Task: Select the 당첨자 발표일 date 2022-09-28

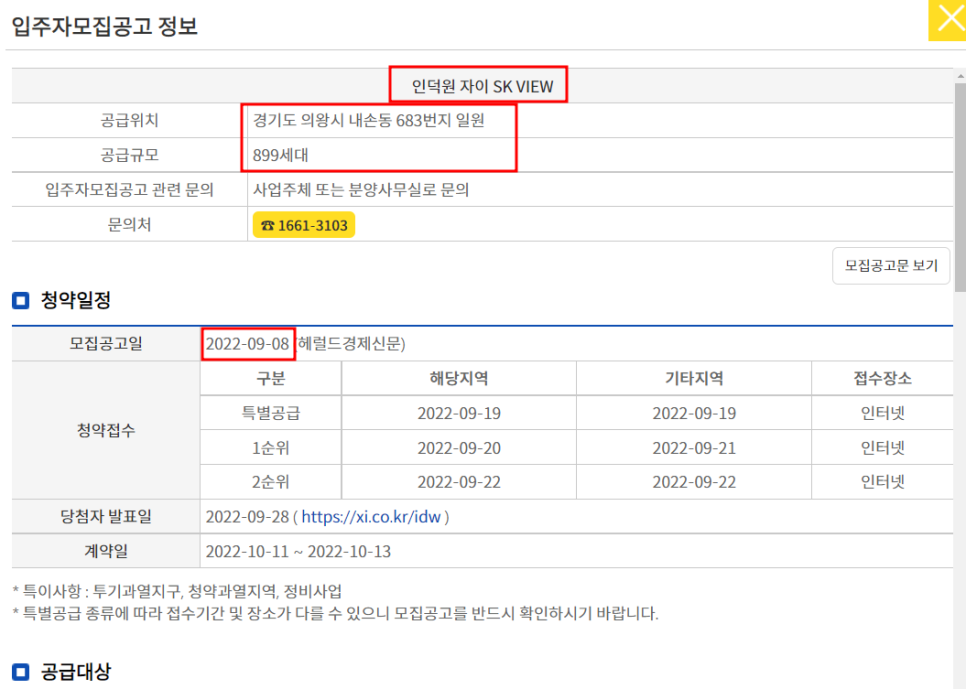Action: pos(248,516)
